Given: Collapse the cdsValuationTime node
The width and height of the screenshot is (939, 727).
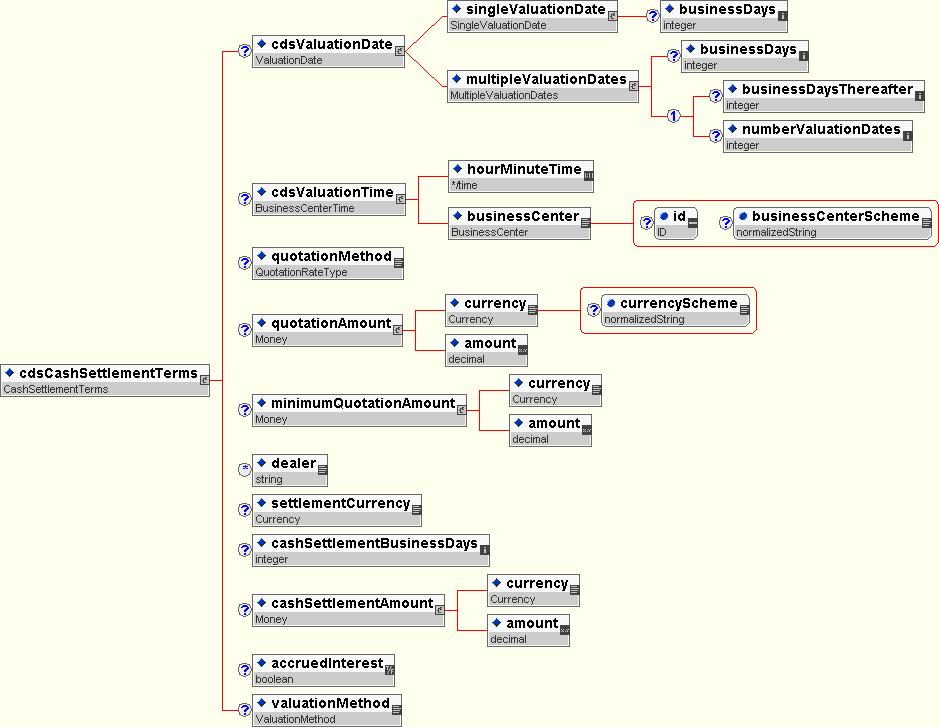Looking at the screenshot, I should click(x=400, y=199).
